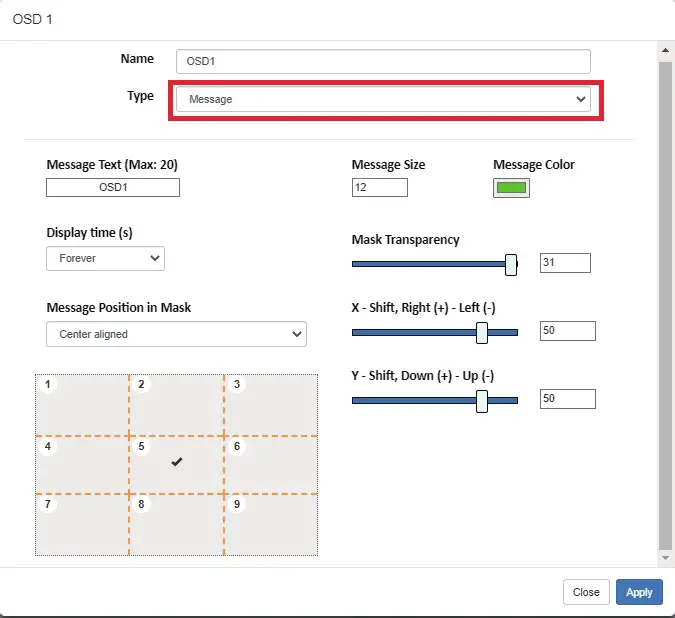Click the Y-Shift slider handle

coord(482,400)
